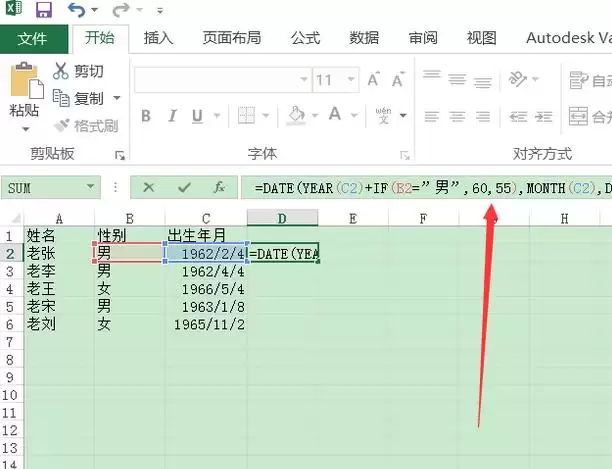Image resolution: width=612 pixels, height=469 pixels.
Task: Select column D header
Action: click(283, 218)
